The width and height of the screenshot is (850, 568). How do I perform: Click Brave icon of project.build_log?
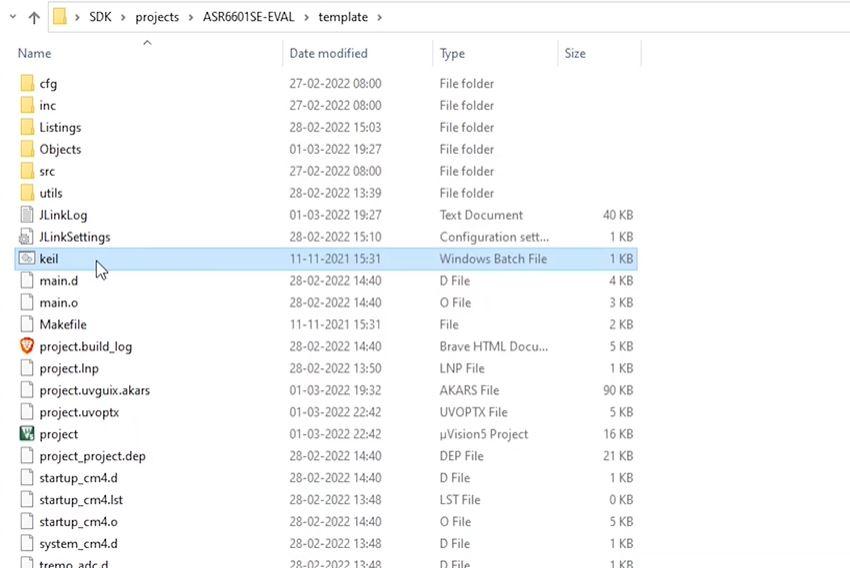[27, 346]
